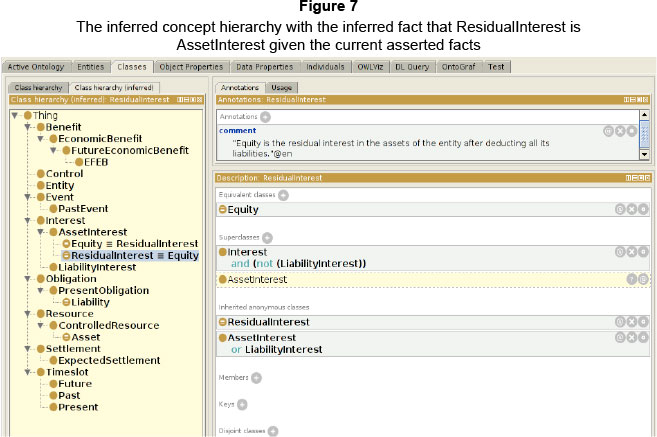Screen dimensions: 657x437
Task: Switch to the Object Properties tab
Action: tap(190, 67)
